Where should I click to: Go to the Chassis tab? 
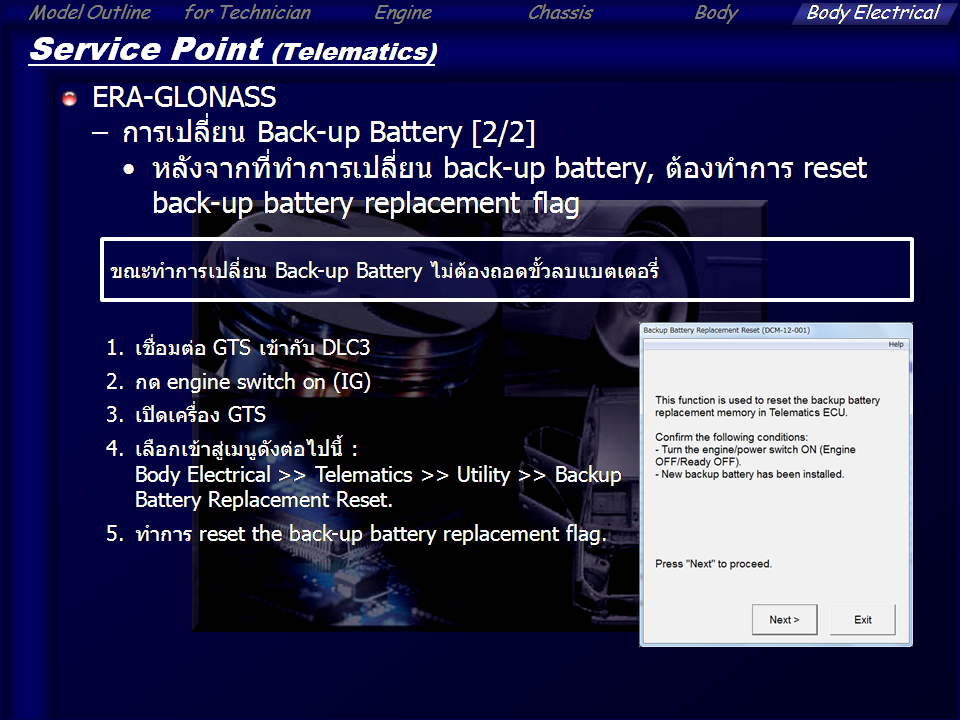click(x=560, y=12)
